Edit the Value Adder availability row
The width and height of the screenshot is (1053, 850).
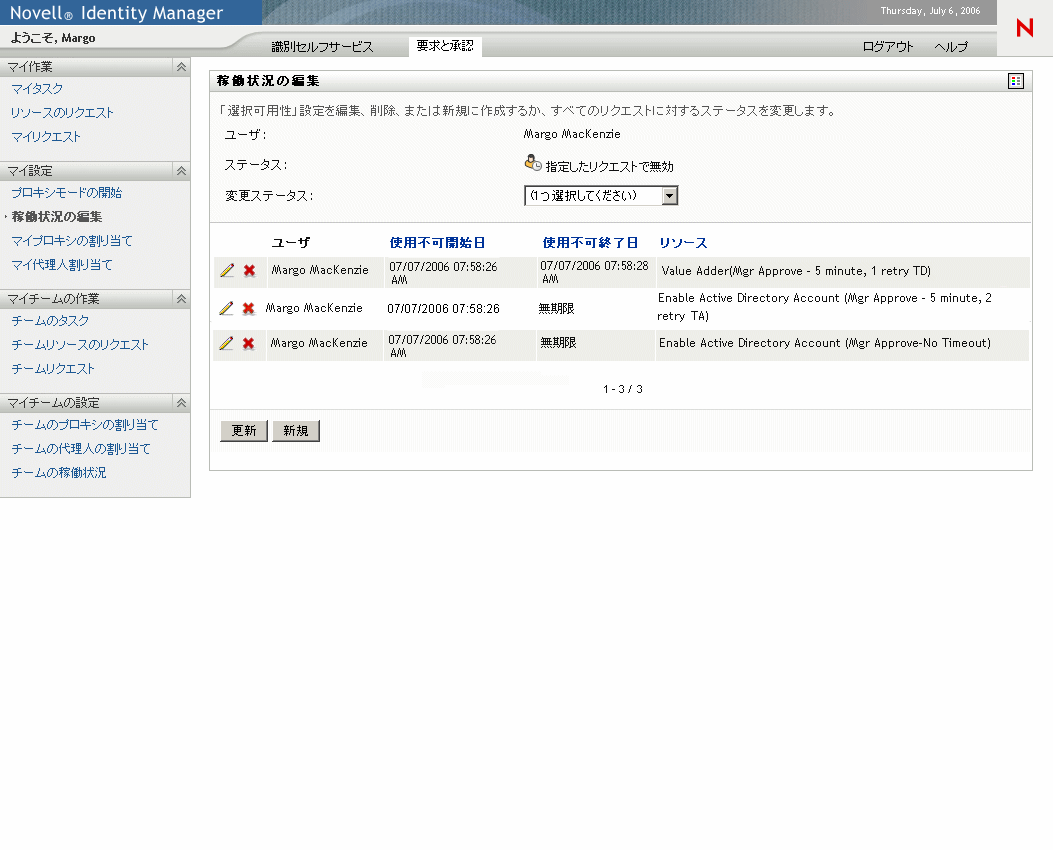pyautogui.click(x=227, y=271)
